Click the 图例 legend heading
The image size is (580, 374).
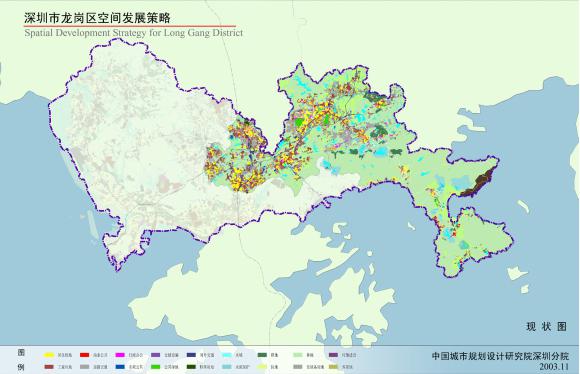[x=21, y=360]
